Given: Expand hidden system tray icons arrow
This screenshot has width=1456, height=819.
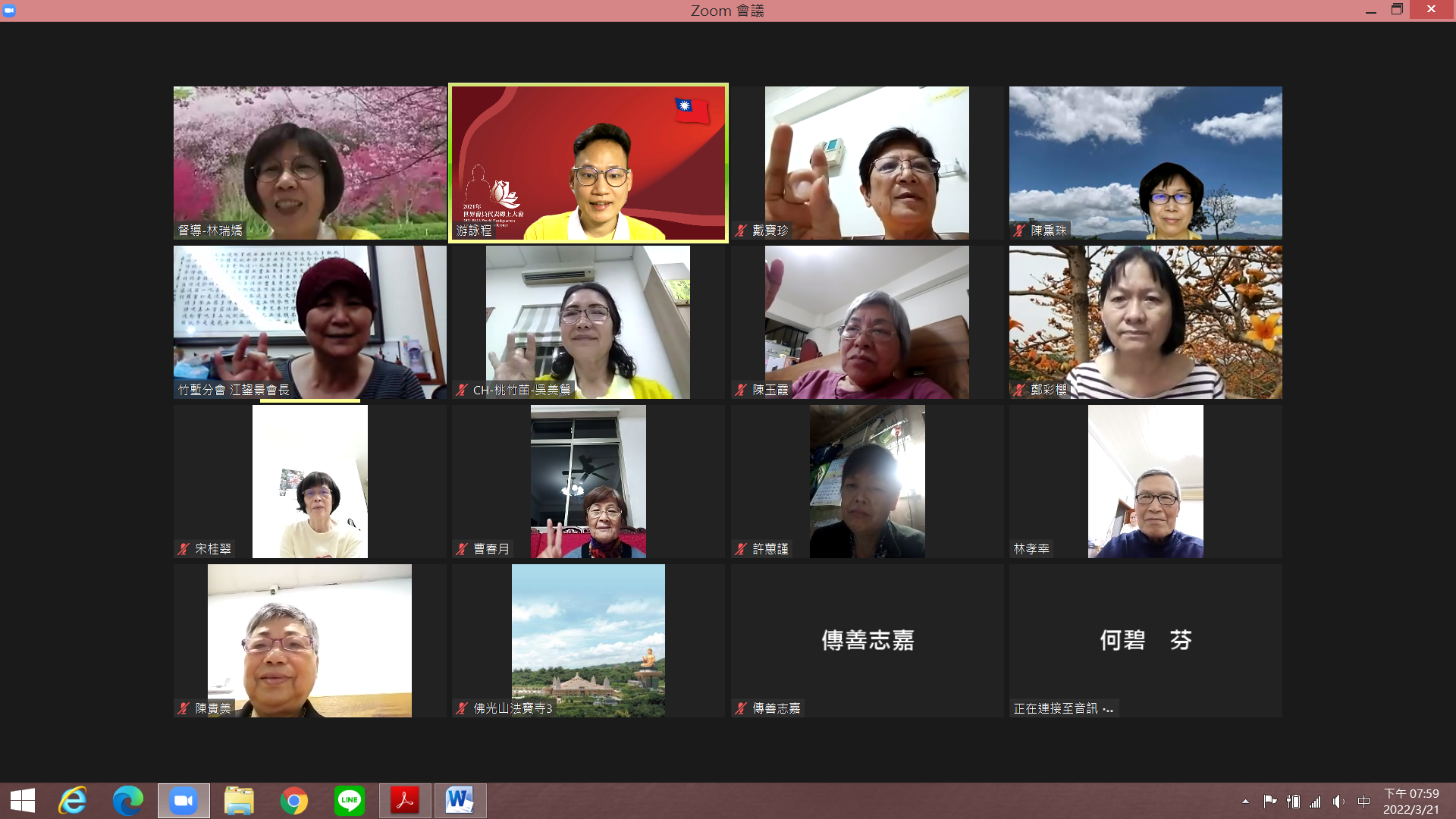Looking at the screenshot, I should point(1245,802).
